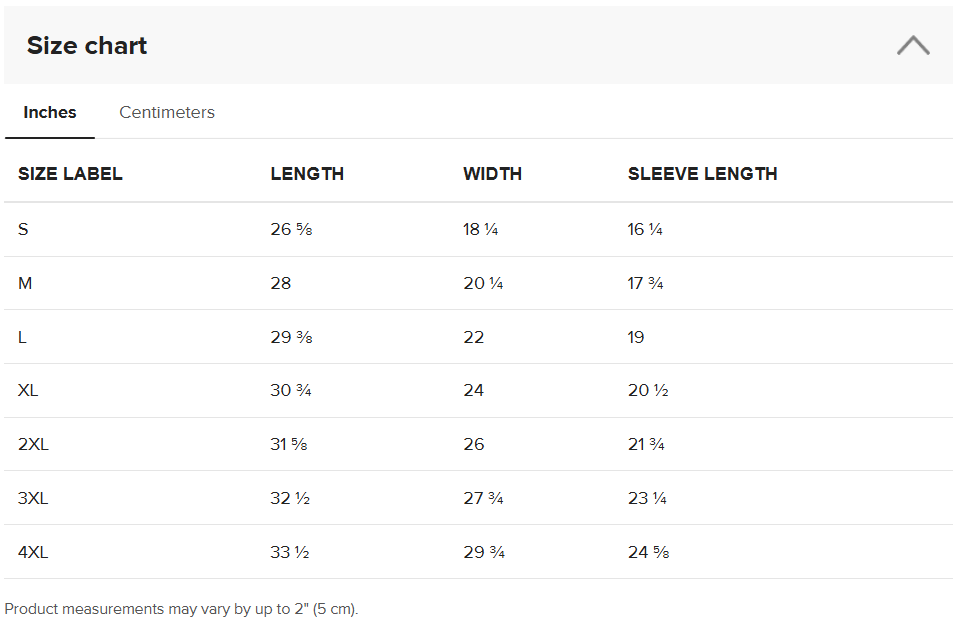This screenshot has width=957, height=619.
Task: Click the Size chart heading
Action: 87,45
